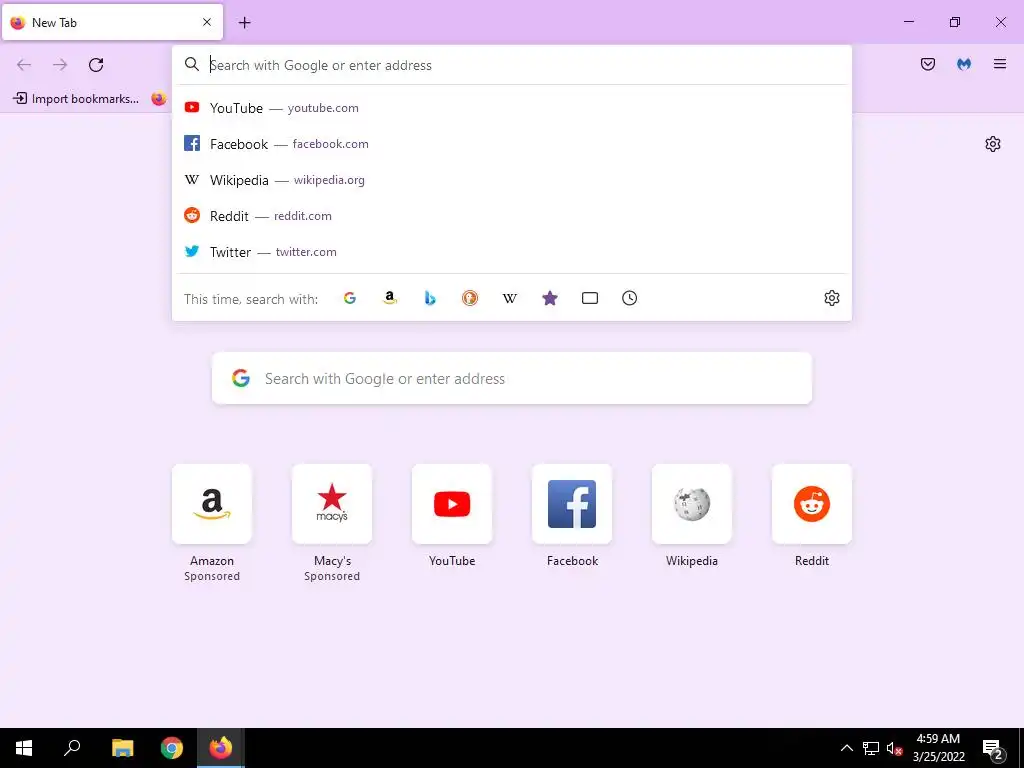Go back with the left arrow
The height and width of the screenshot is (768, 1024).
point(24,65)
